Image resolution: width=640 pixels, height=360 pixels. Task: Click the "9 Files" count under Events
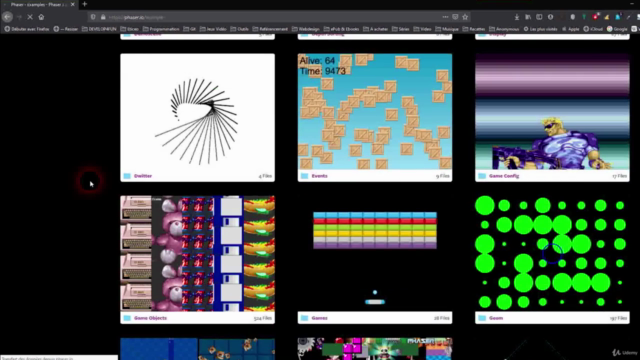(442, 176)
